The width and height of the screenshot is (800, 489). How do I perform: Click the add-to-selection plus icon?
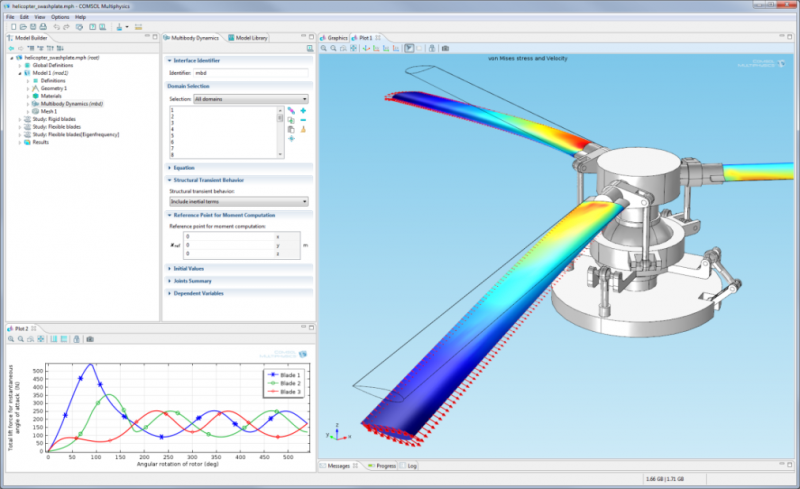click(304, 111)
